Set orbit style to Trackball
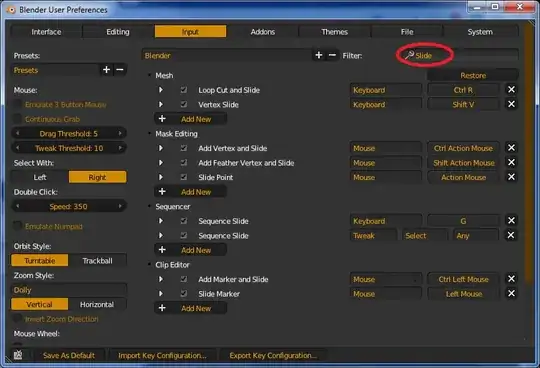Image resolution: width=540 pixels, height=368 pixels. 97,261
